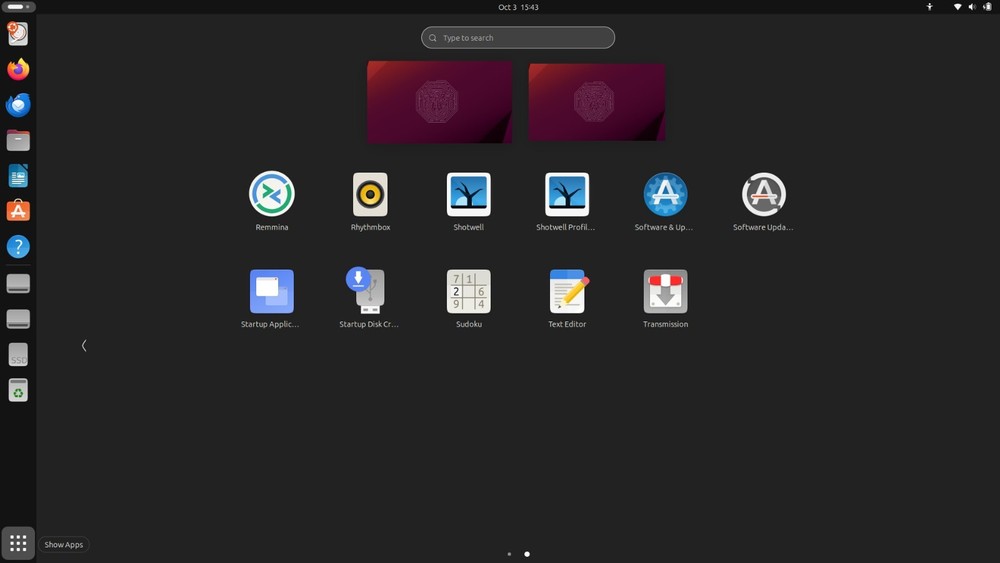Open the clock showing Oct 3 15:43
The image size is (1000, 563).
[518, 7]
